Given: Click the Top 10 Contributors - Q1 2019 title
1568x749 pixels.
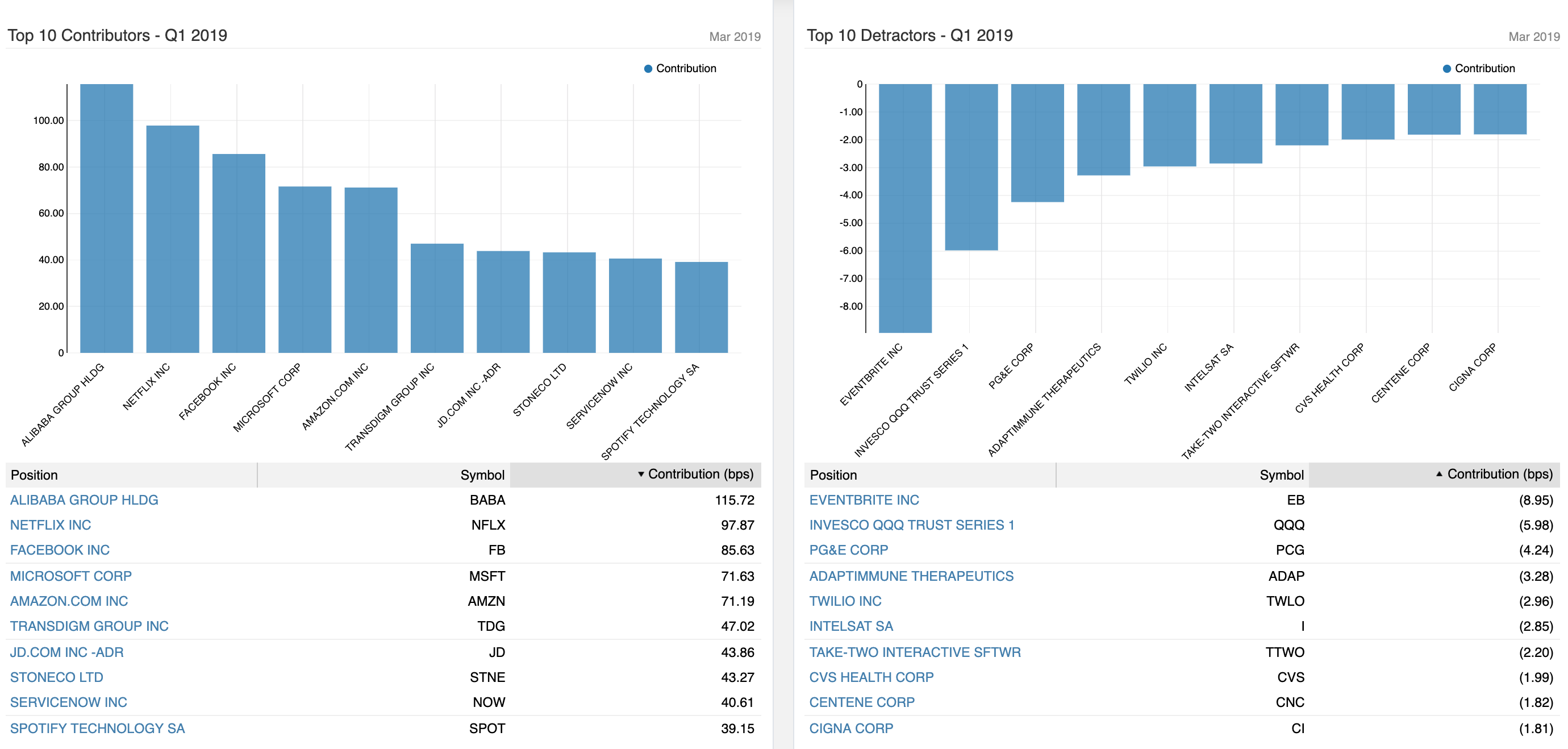Looking at the screenshot, I should 118,35.
